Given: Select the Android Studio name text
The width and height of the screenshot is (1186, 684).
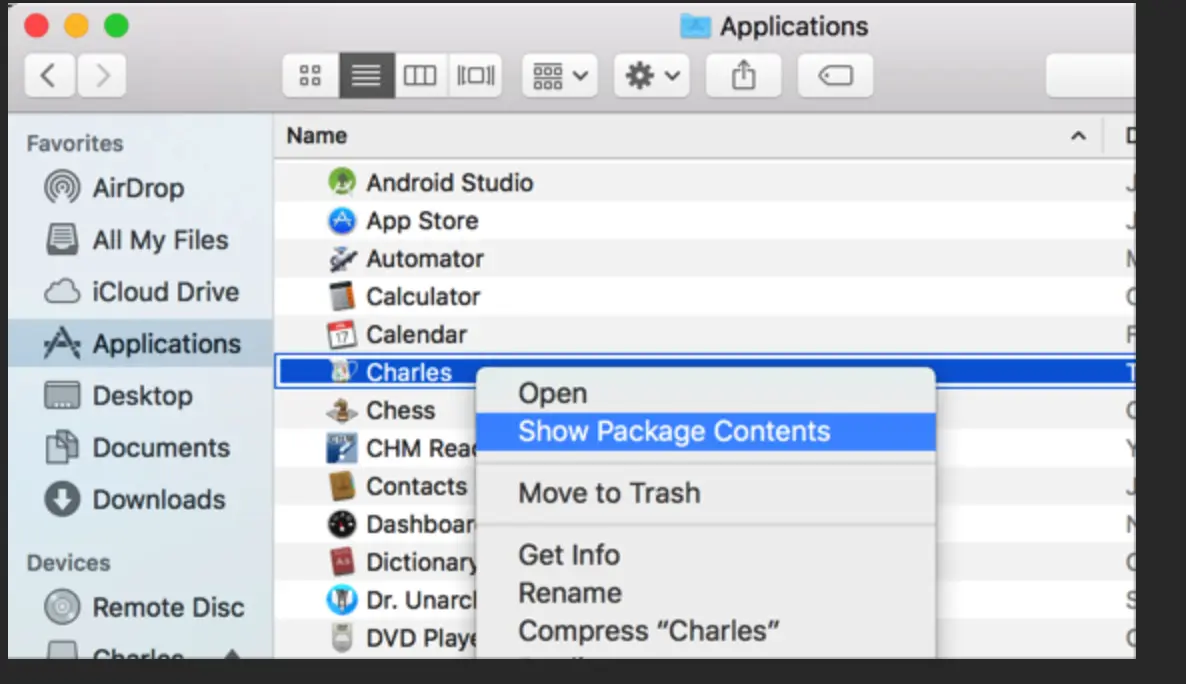Looking at the screenshot, I should pyautogui.click(x=450, y=182).
